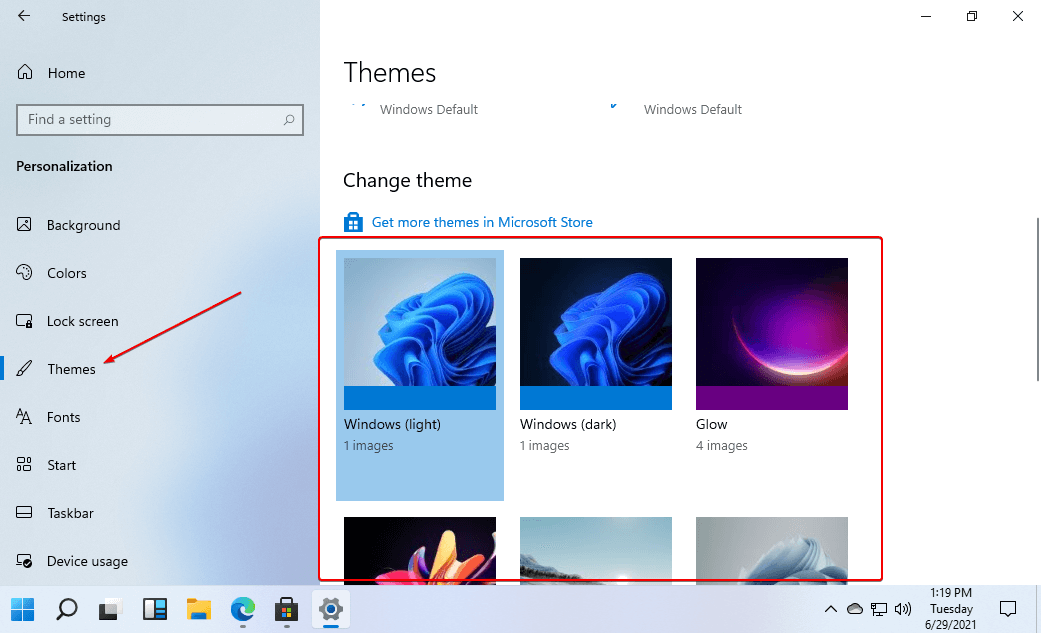This screenshot has width=1041, height=633.
Task: Select Themes in the sidebar
Action: 71,369
